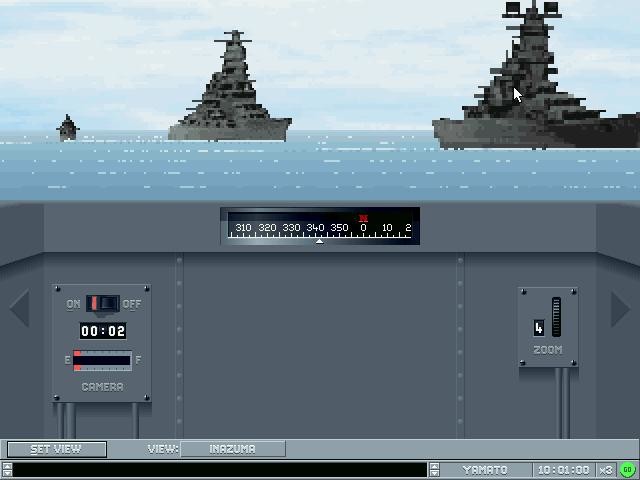Click the SET VIEW button
This screenshot has height=480, width=640.
[x=57, y=449]
